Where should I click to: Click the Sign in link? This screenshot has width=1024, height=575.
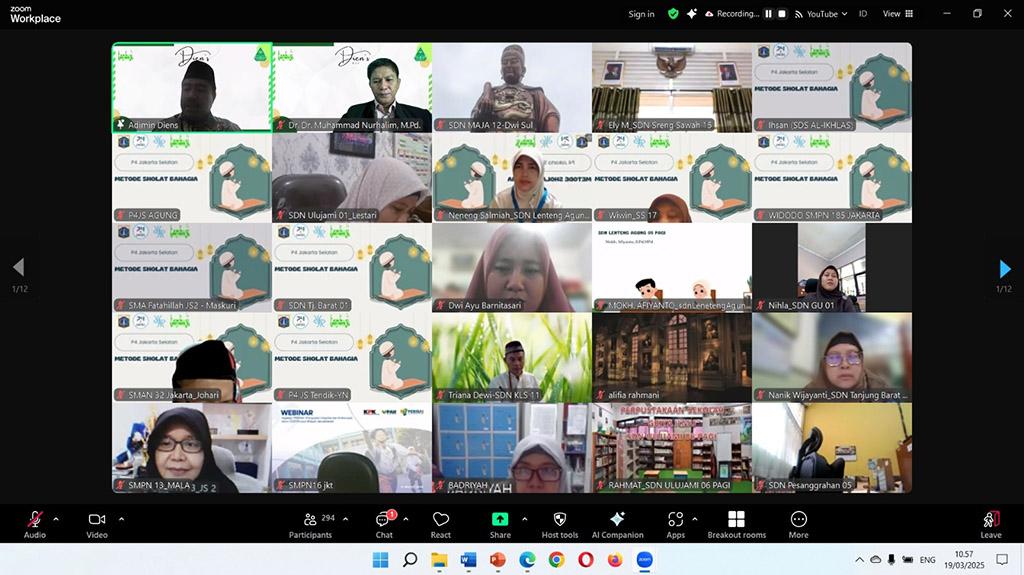(641, 14)
